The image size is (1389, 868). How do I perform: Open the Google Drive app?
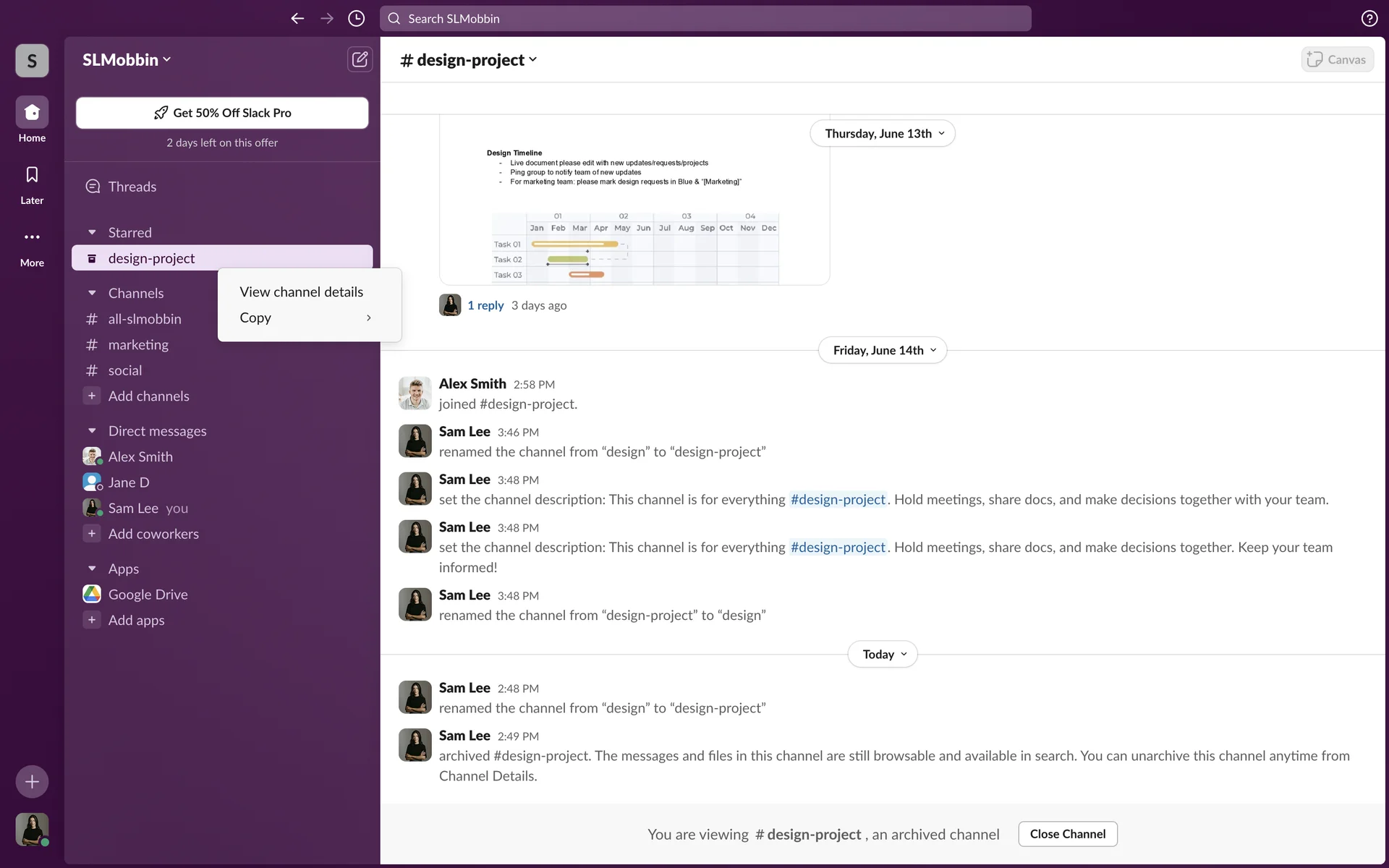(x=148, y=595)
